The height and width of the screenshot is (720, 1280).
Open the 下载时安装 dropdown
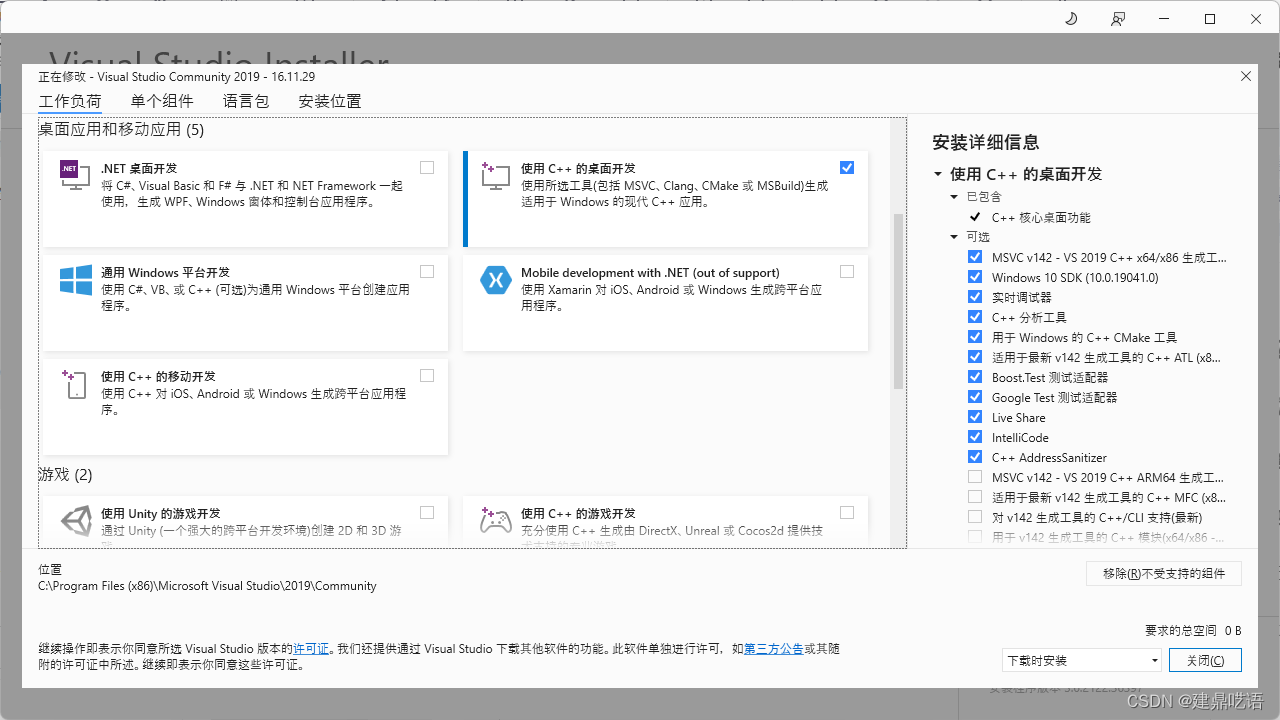point(1082,660)
